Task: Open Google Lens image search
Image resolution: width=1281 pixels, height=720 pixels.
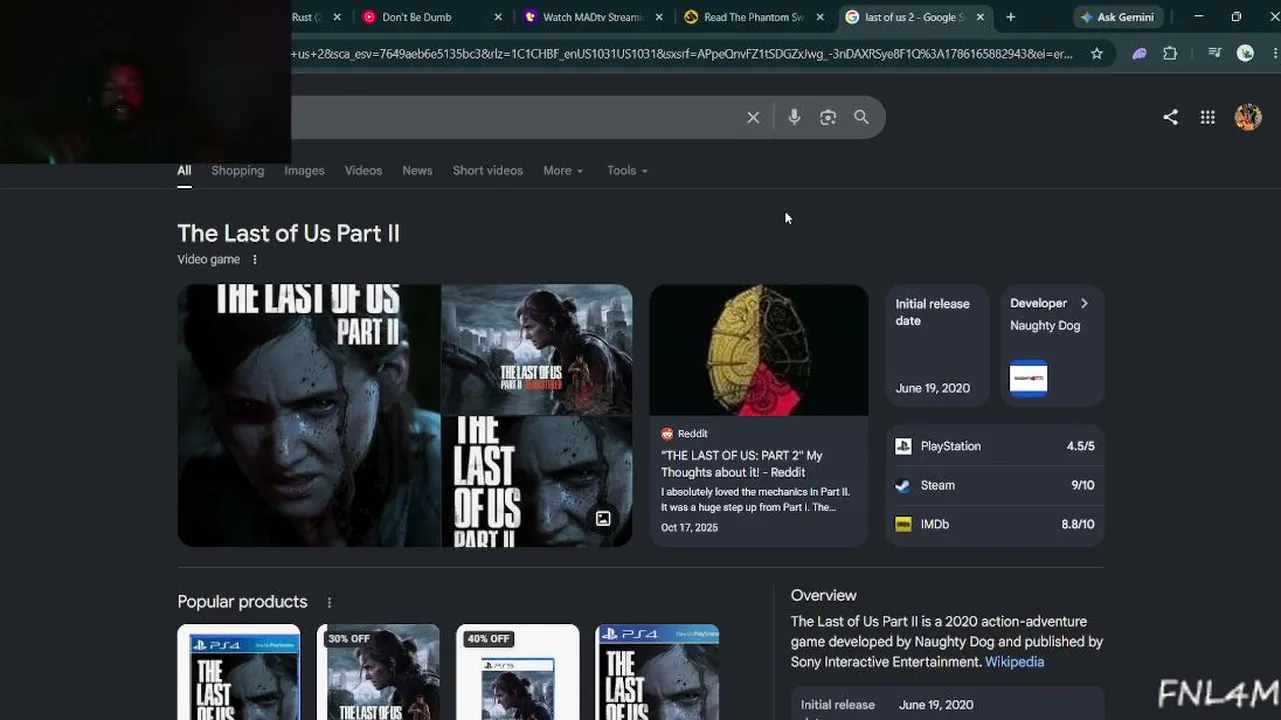Action: (x=828, y=117)
